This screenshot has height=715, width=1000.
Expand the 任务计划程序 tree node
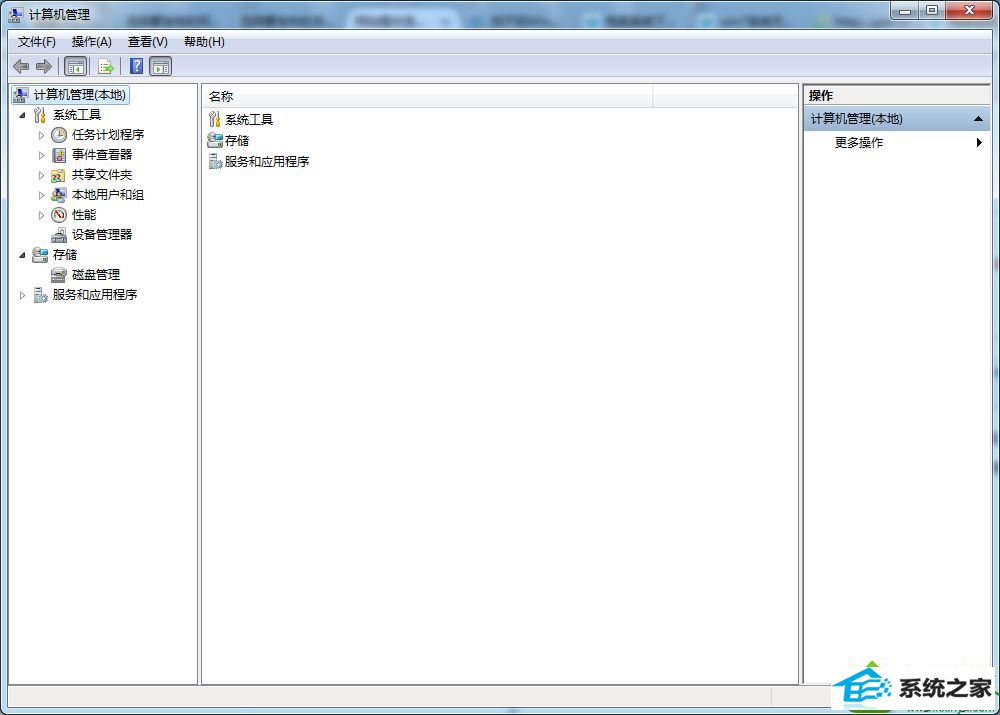41,135
